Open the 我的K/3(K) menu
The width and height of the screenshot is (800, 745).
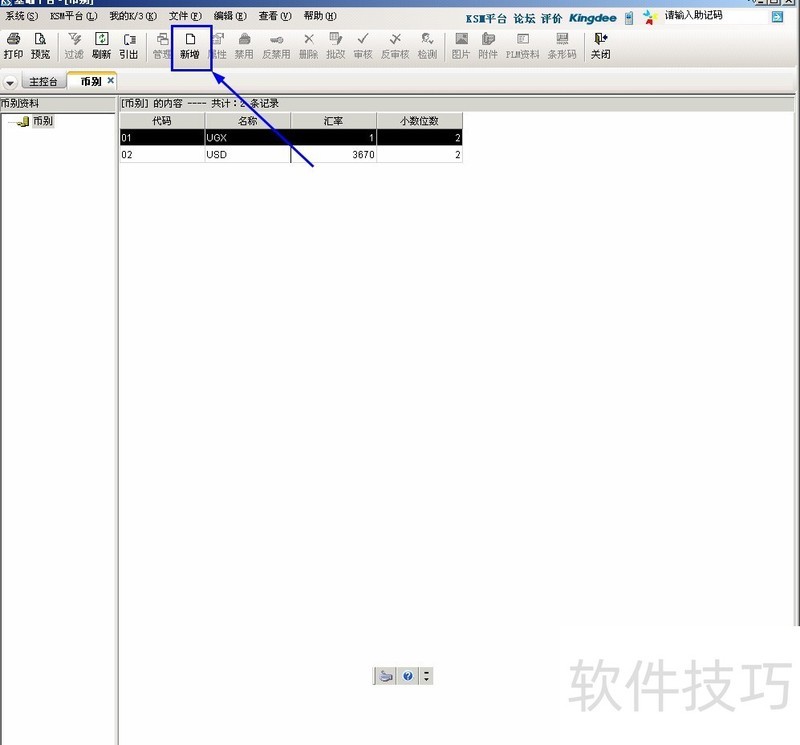(133, 16)
